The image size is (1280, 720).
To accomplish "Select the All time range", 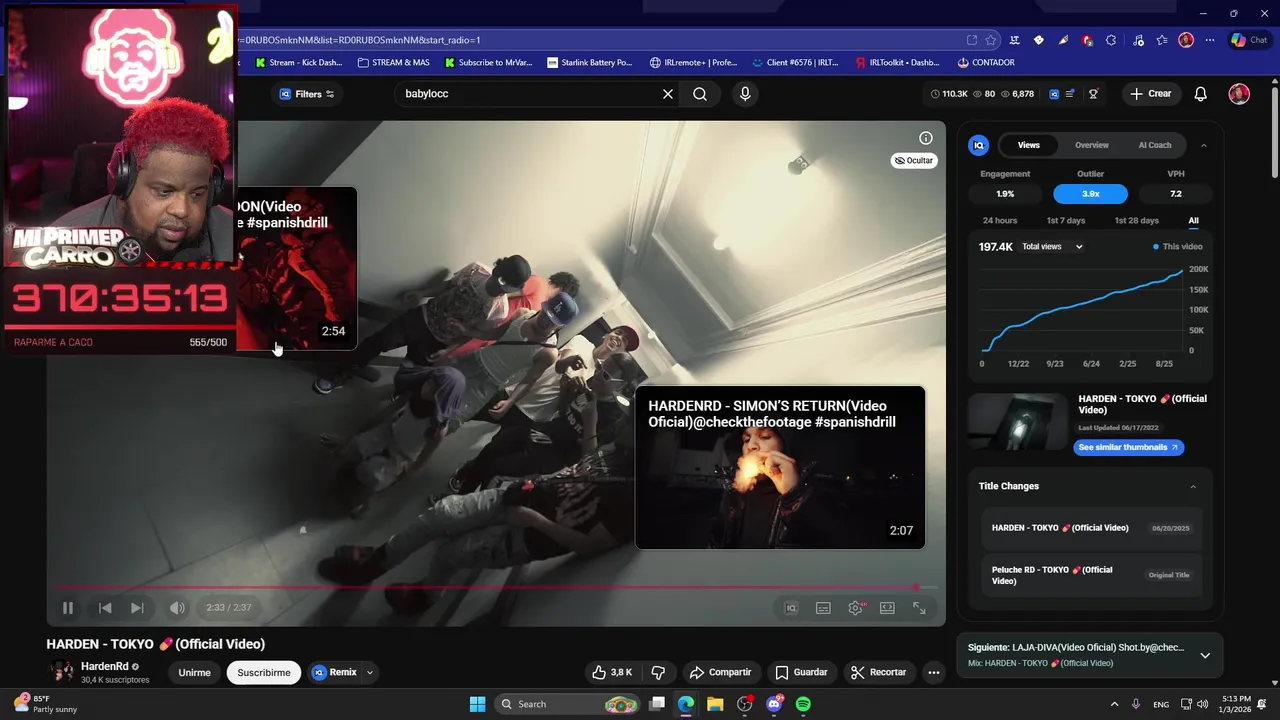I will [x=1193, y=220].
